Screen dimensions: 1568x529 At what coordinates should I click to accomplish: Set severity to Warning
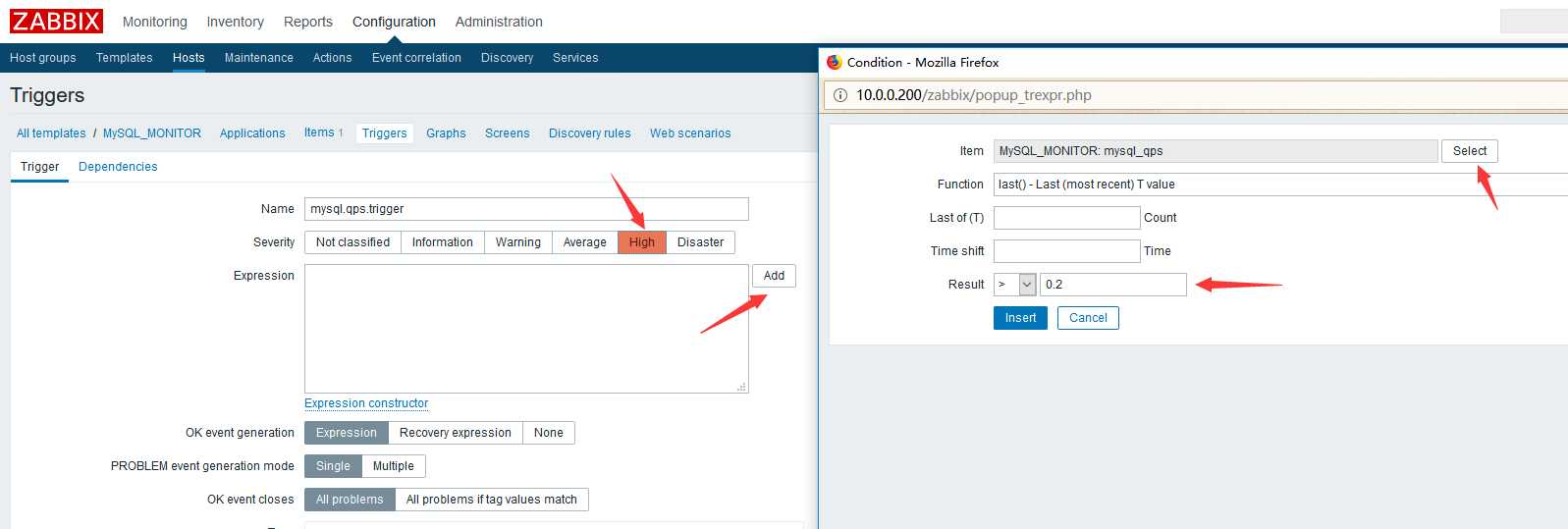tap(517, 242)
